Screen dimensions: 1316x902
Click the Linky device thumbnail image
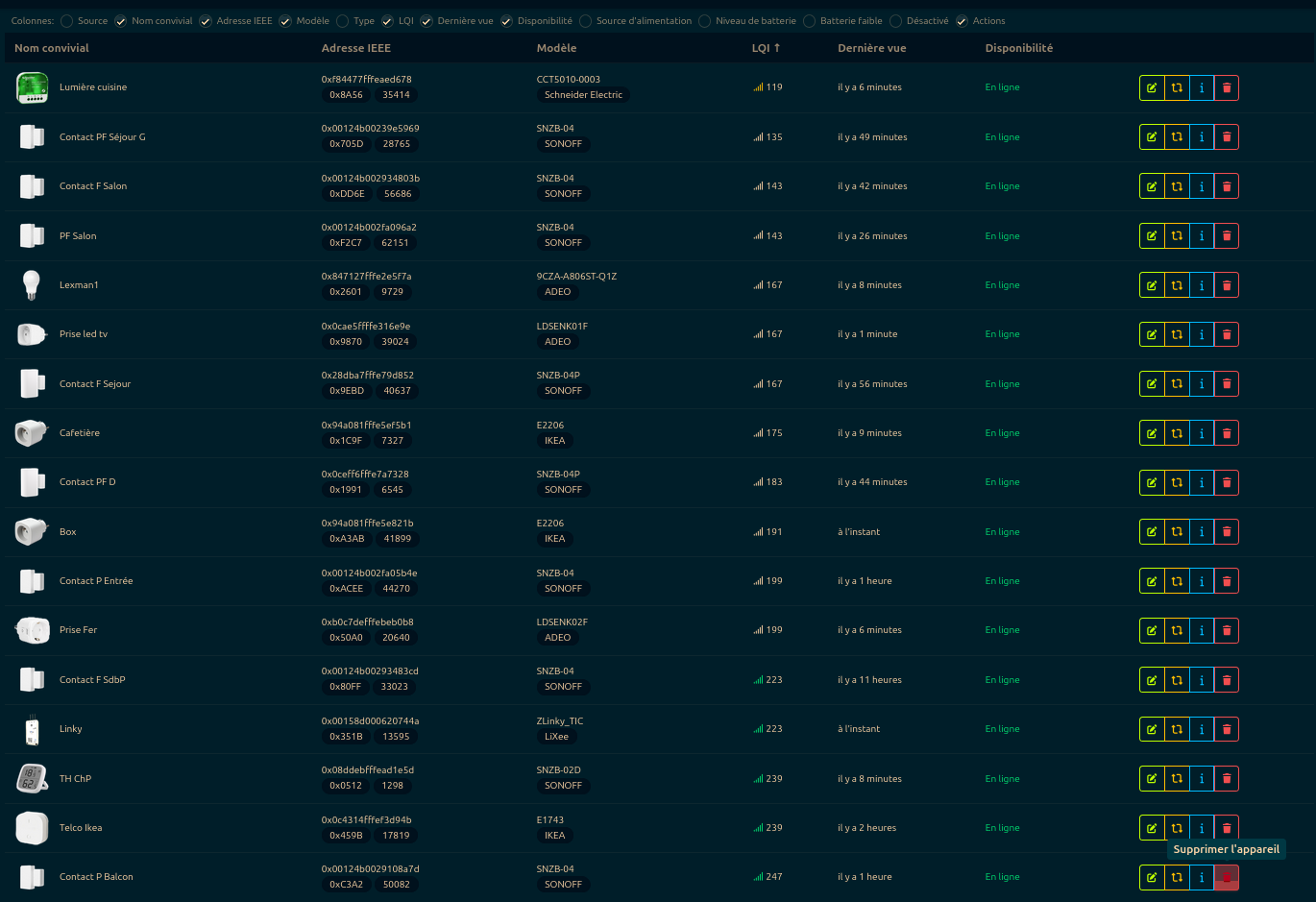click(x=32, y=730)
